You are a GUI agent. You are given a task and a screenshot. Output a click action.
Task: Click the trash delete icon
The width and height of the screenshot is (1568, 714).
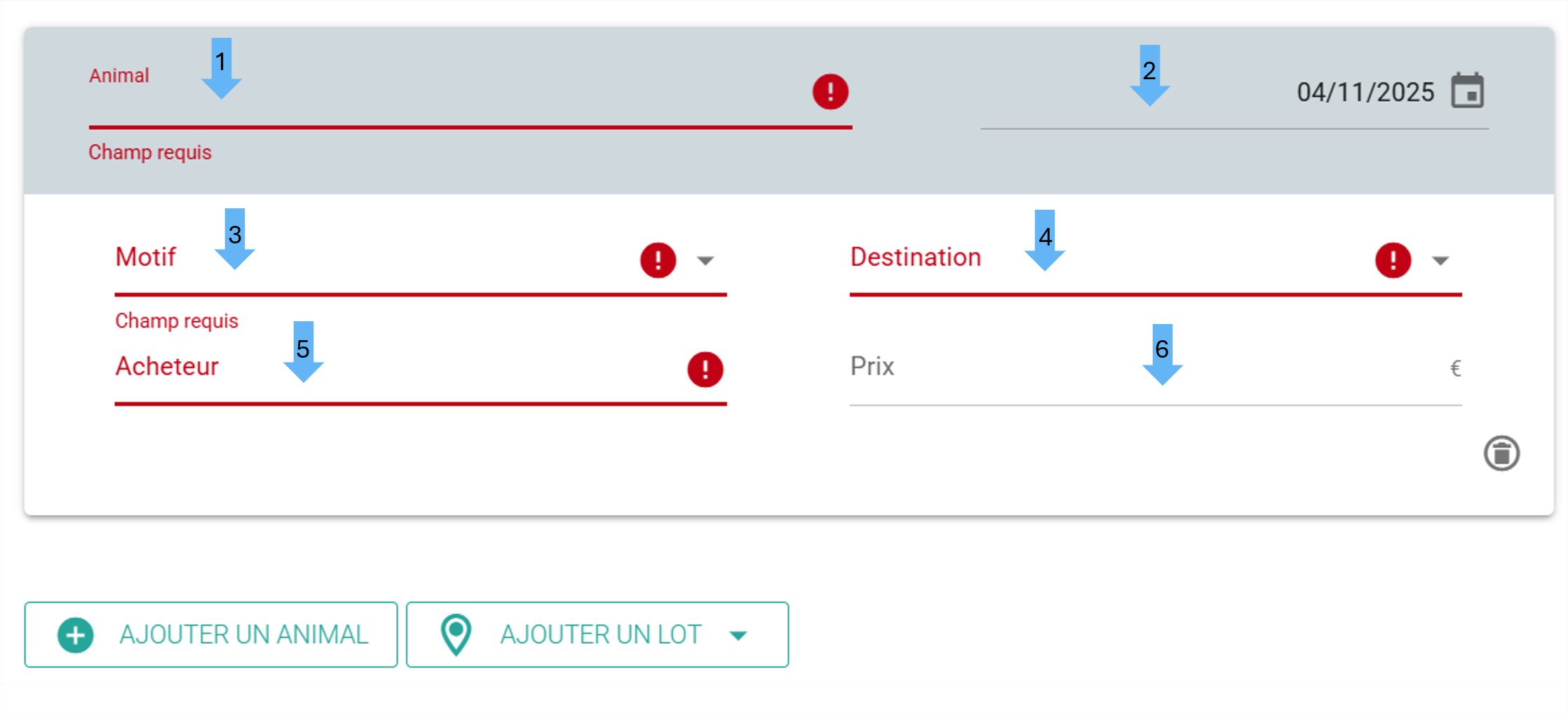pyautogui.click(x=1501, y=453)
